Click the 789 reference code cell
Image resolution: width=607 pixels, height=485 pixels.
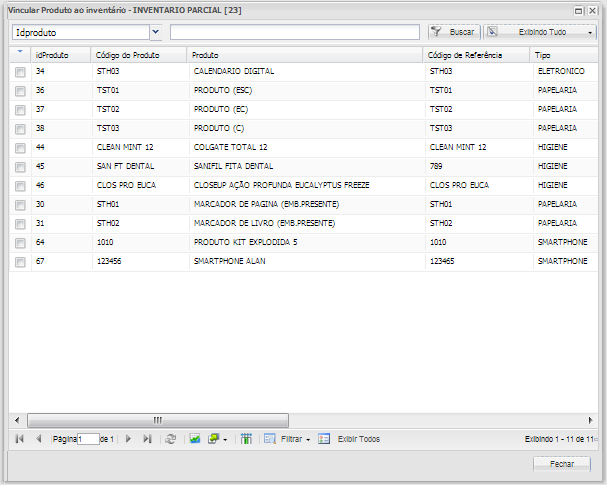[478, 166]
